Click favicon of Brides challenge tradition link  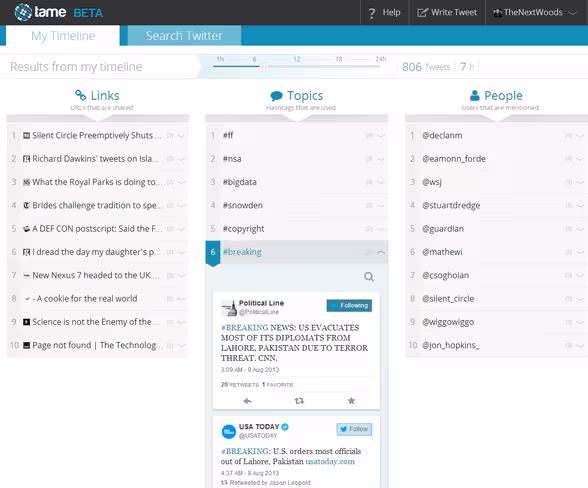[x=26, y=205]
